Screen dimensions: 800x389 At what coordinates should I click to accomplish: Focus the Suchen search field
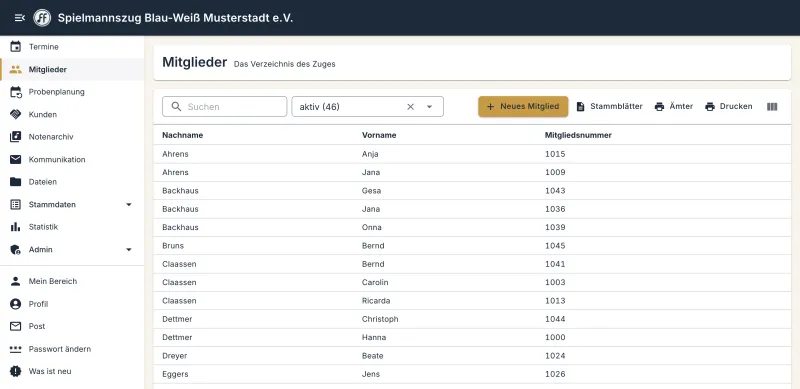[x=224, y=107]
